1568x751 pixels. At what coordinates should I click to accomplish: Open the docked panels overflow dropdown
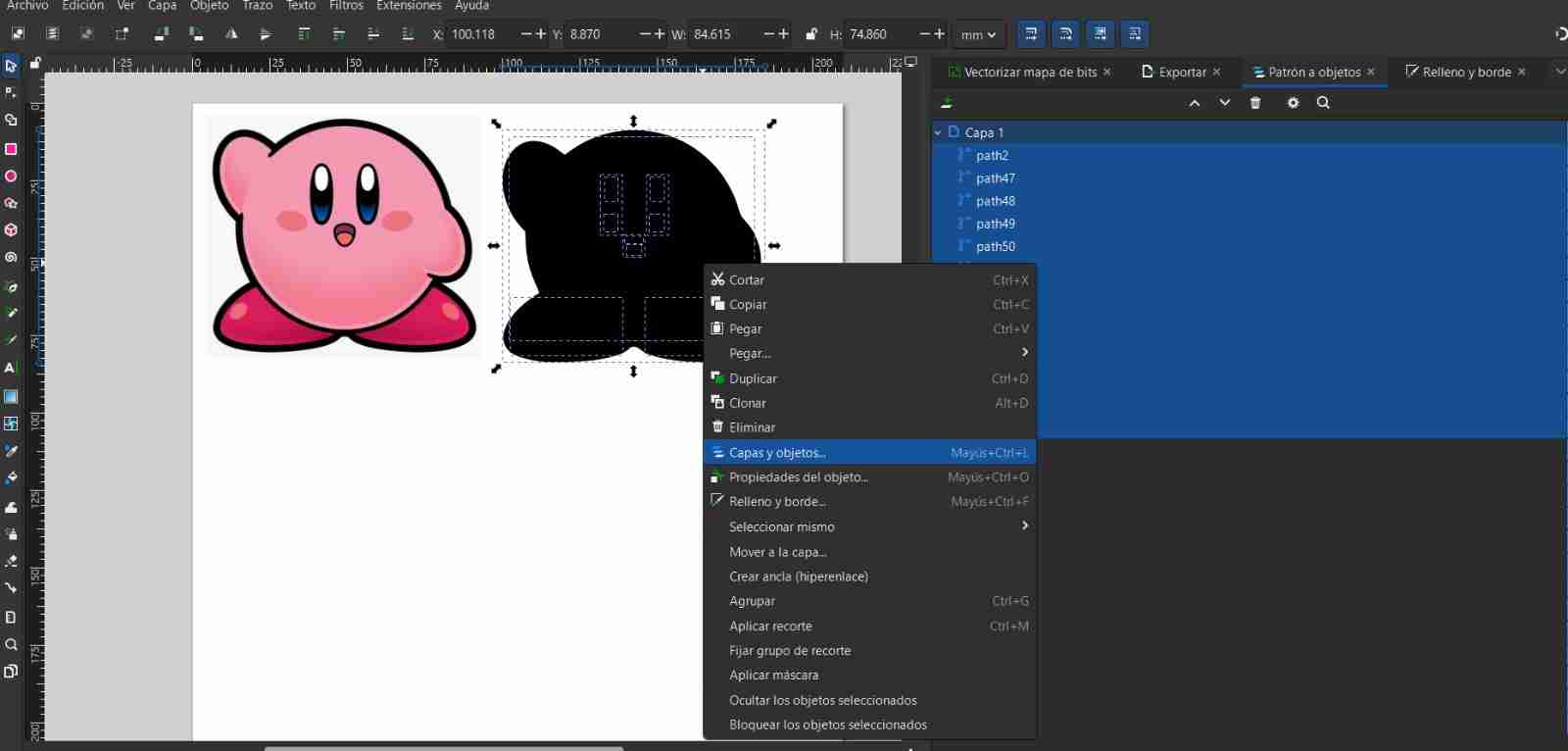(x=1560, y=72)
